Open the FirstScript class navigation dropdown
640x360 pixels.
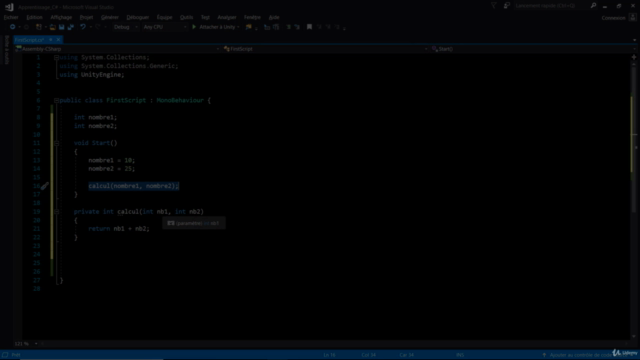pyautogui.click(x=325, y=49)
